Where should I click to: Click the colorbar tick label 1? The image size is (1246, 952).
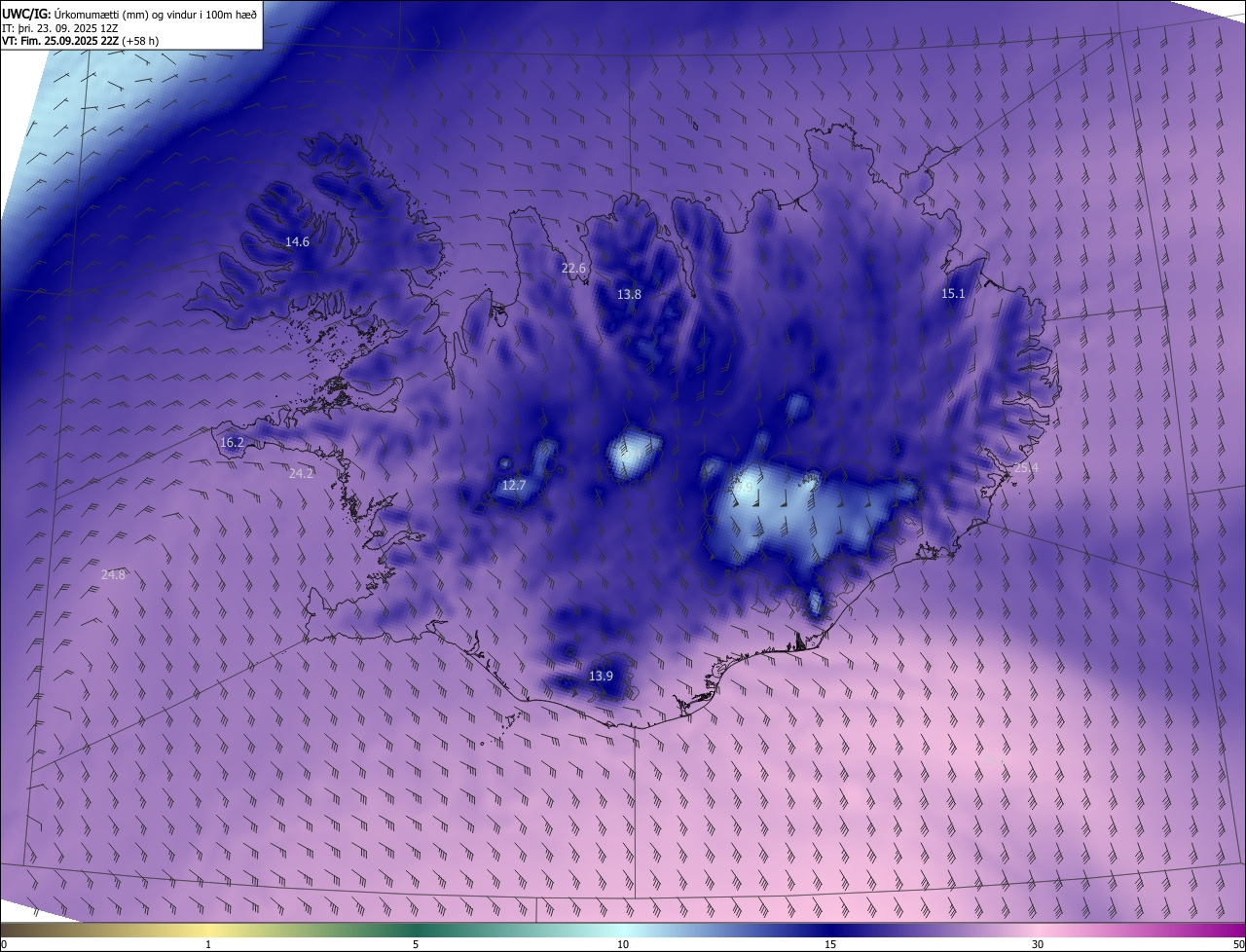[x=208, y=945]
